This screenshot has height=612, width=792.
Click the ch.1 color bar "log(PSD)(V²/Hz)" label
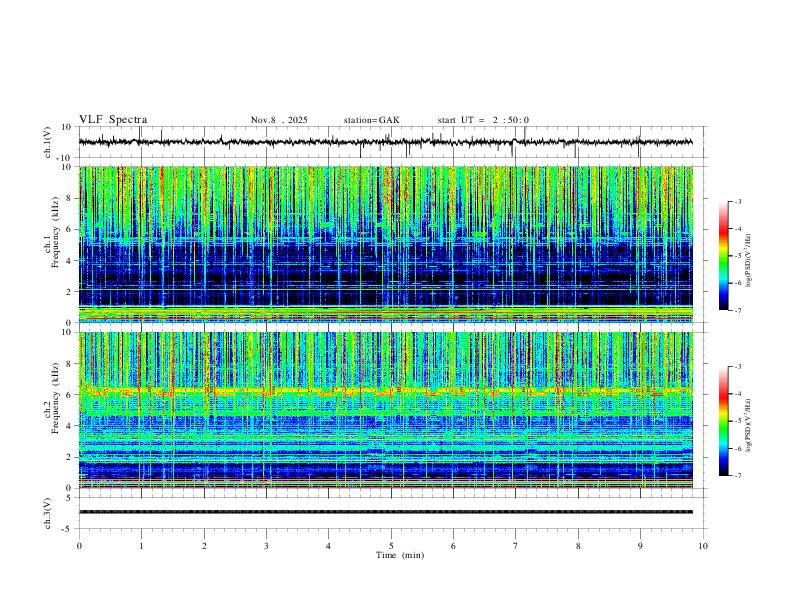click(749, 260)
